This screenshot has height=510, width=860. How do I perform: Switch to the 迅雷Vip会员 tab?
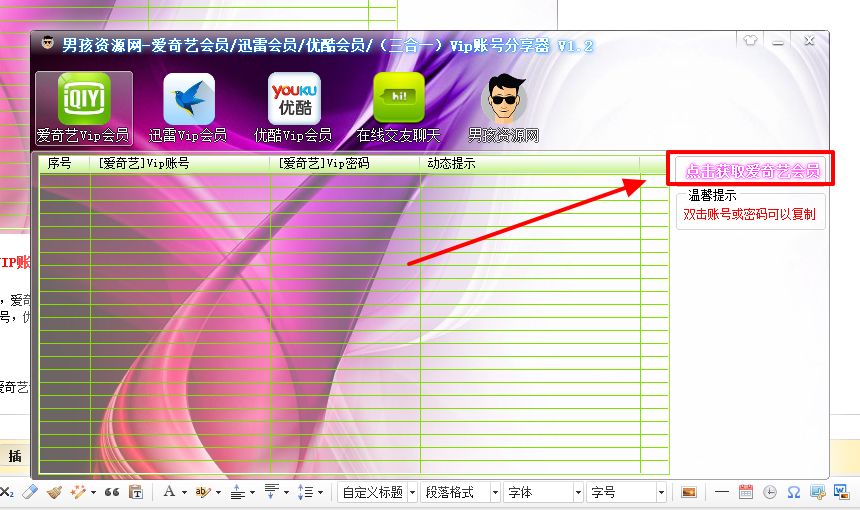188,109
